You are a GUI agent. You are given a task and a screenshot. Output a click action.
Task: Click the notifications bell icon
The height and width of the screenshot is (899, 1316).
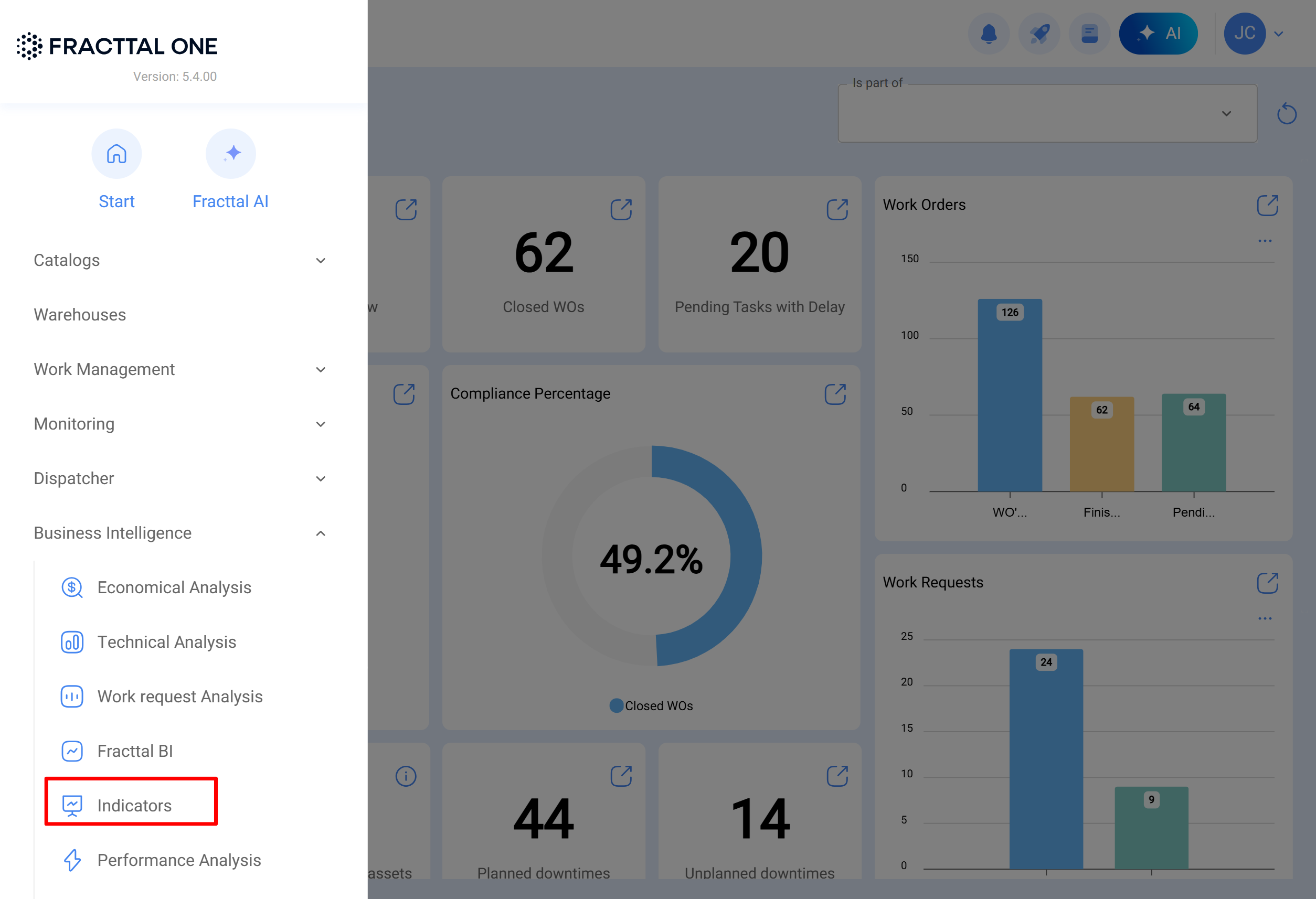tap(988, 34)
